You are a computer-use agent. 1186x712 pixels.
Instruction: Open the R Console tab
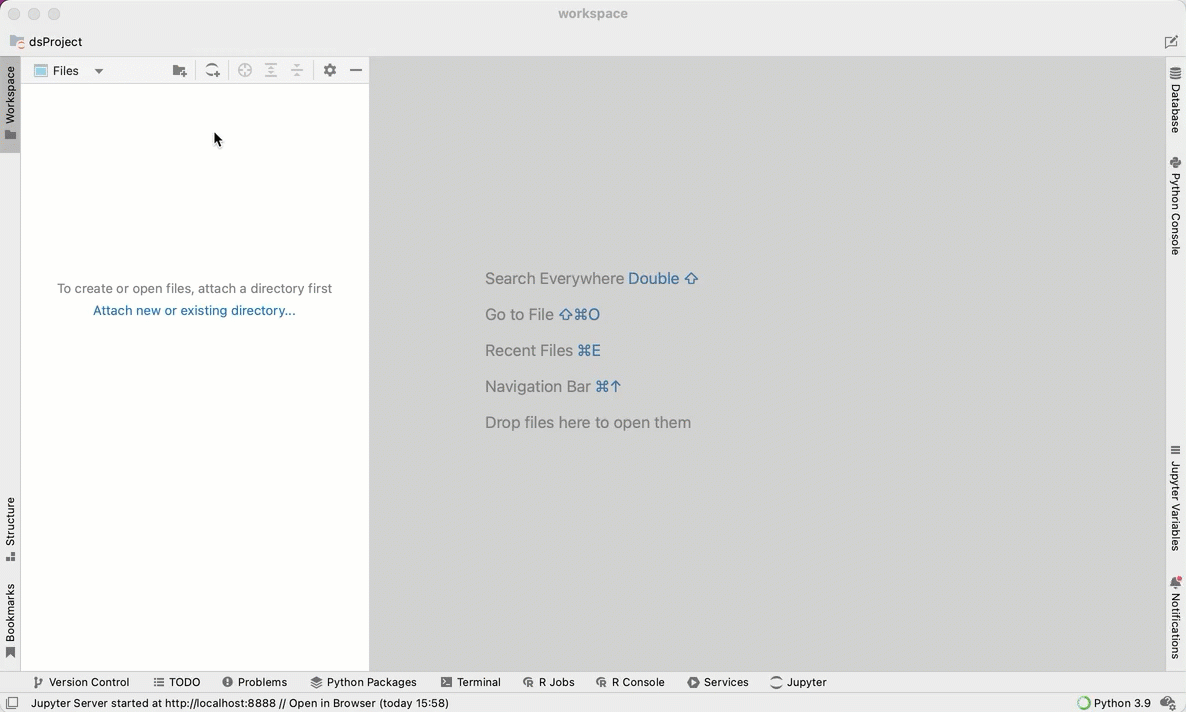[630, 682]
